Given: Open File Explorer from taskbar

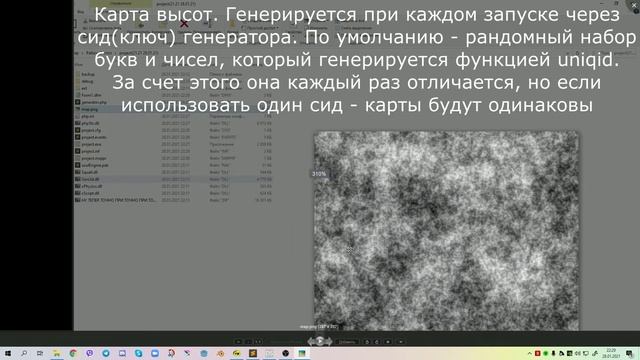Looking at the screenshot, I should (57, 353).
